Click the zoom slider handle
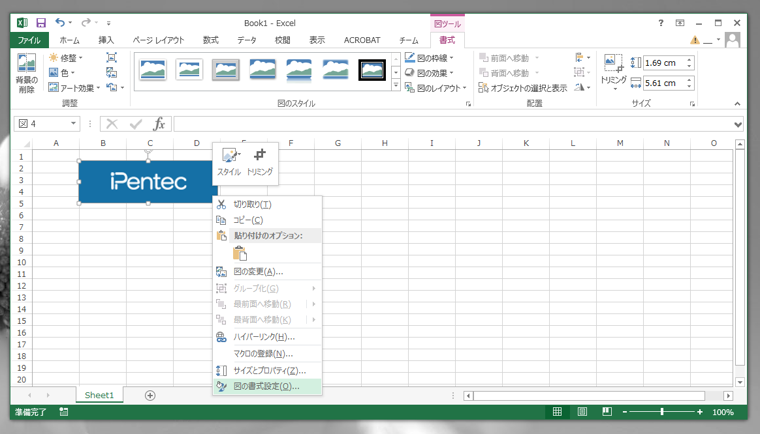The width and height of the screenshot is (760, 434). (662, 412)
